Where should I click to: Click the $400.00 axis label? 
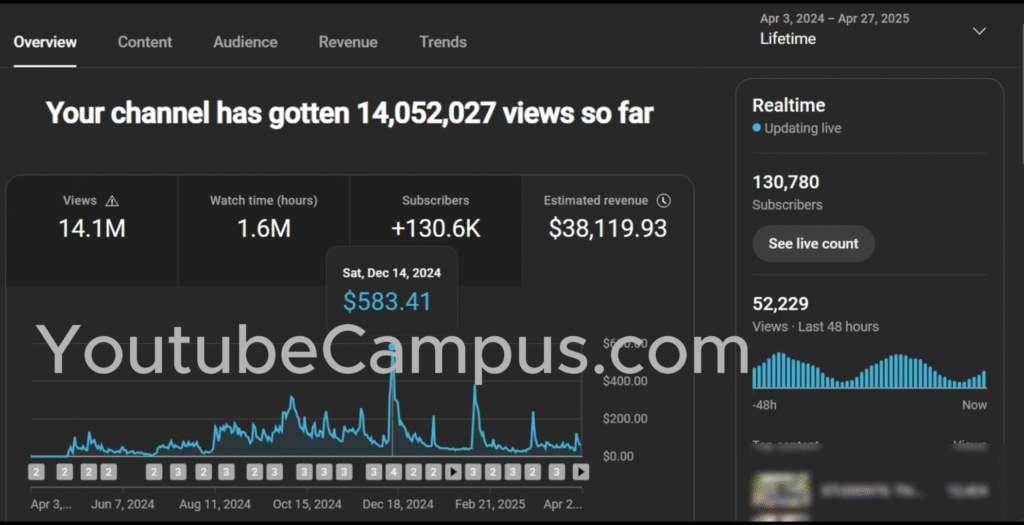625,381
